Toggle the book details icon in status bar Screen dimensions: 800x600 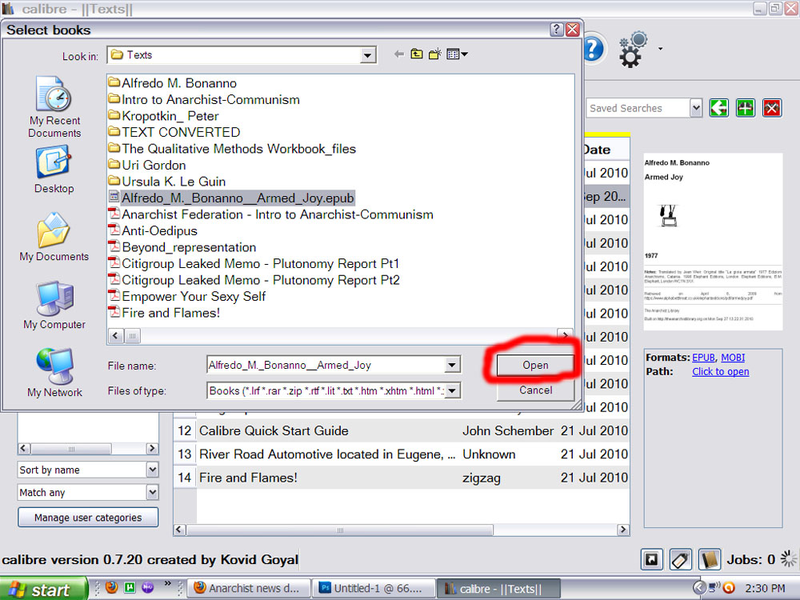click(x=709, y=560)
